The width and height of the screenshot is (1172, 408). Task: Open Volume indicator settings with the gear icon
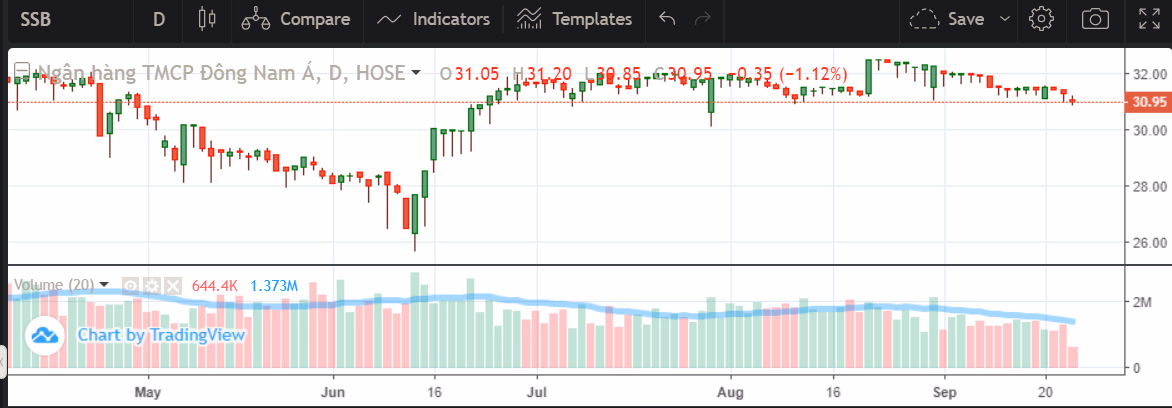152,286
